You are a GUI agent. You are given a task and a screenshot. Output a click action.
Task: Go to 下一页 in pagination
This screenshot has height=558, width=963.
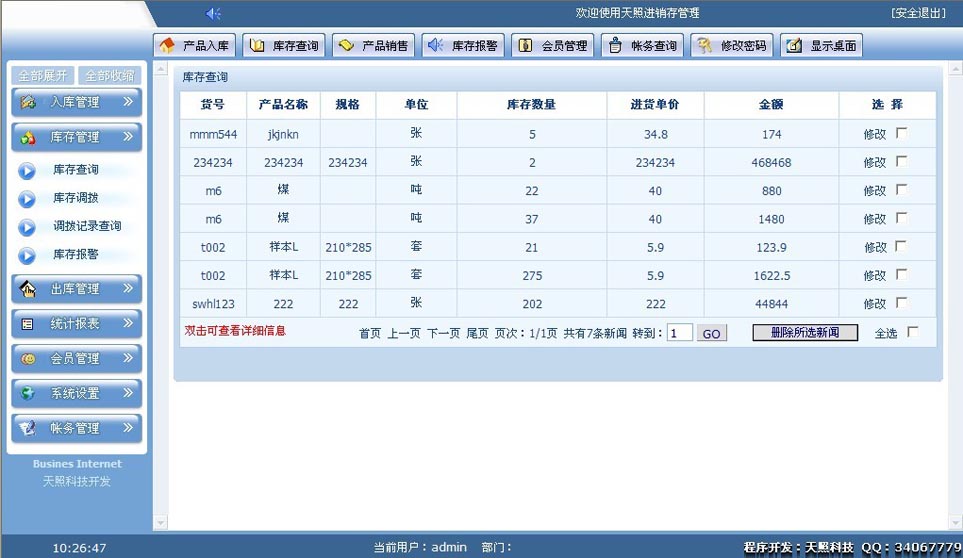[443, 333]
